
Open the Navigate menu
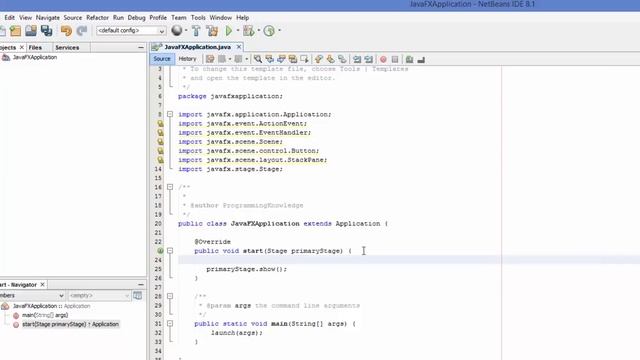(48, 18)
